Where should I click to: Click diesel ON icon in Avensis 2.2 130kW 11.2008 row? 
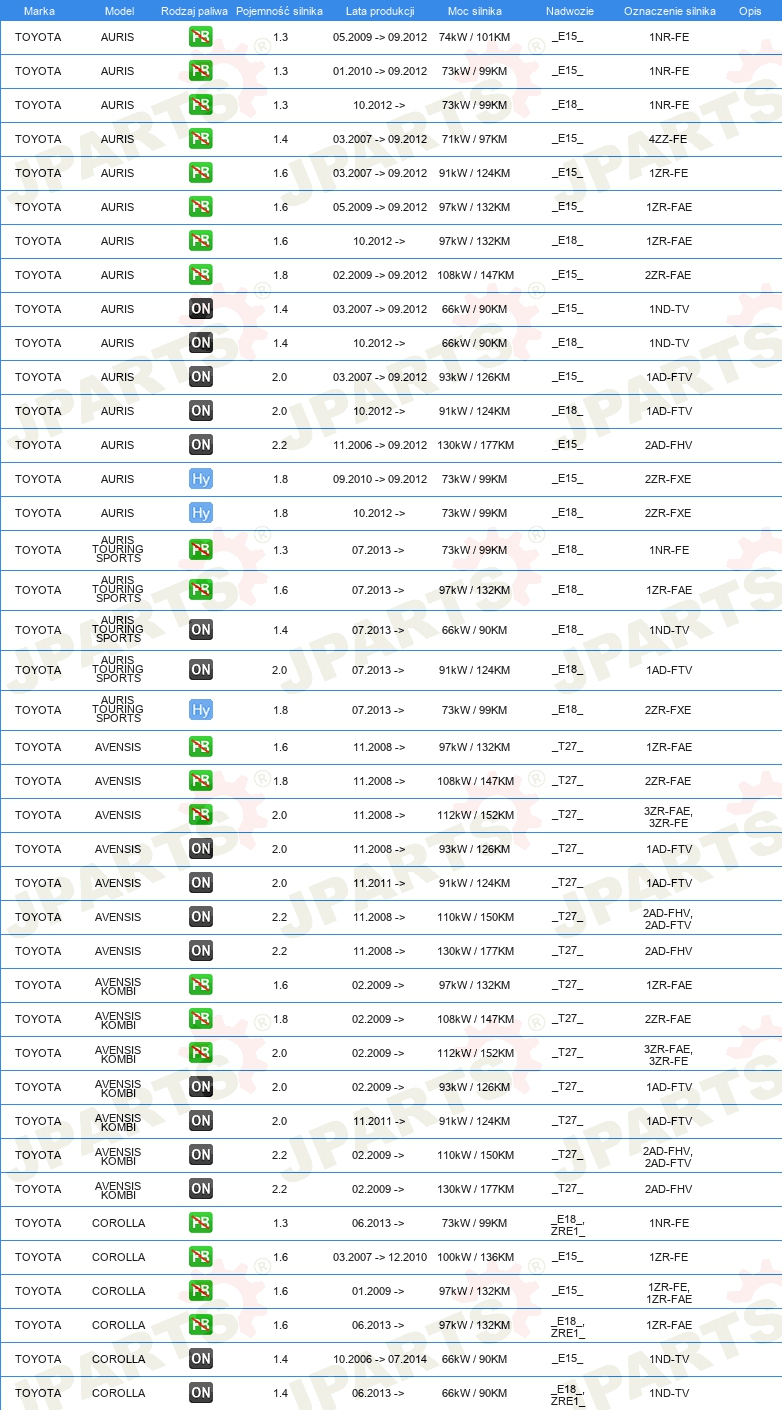click(200, 951)
